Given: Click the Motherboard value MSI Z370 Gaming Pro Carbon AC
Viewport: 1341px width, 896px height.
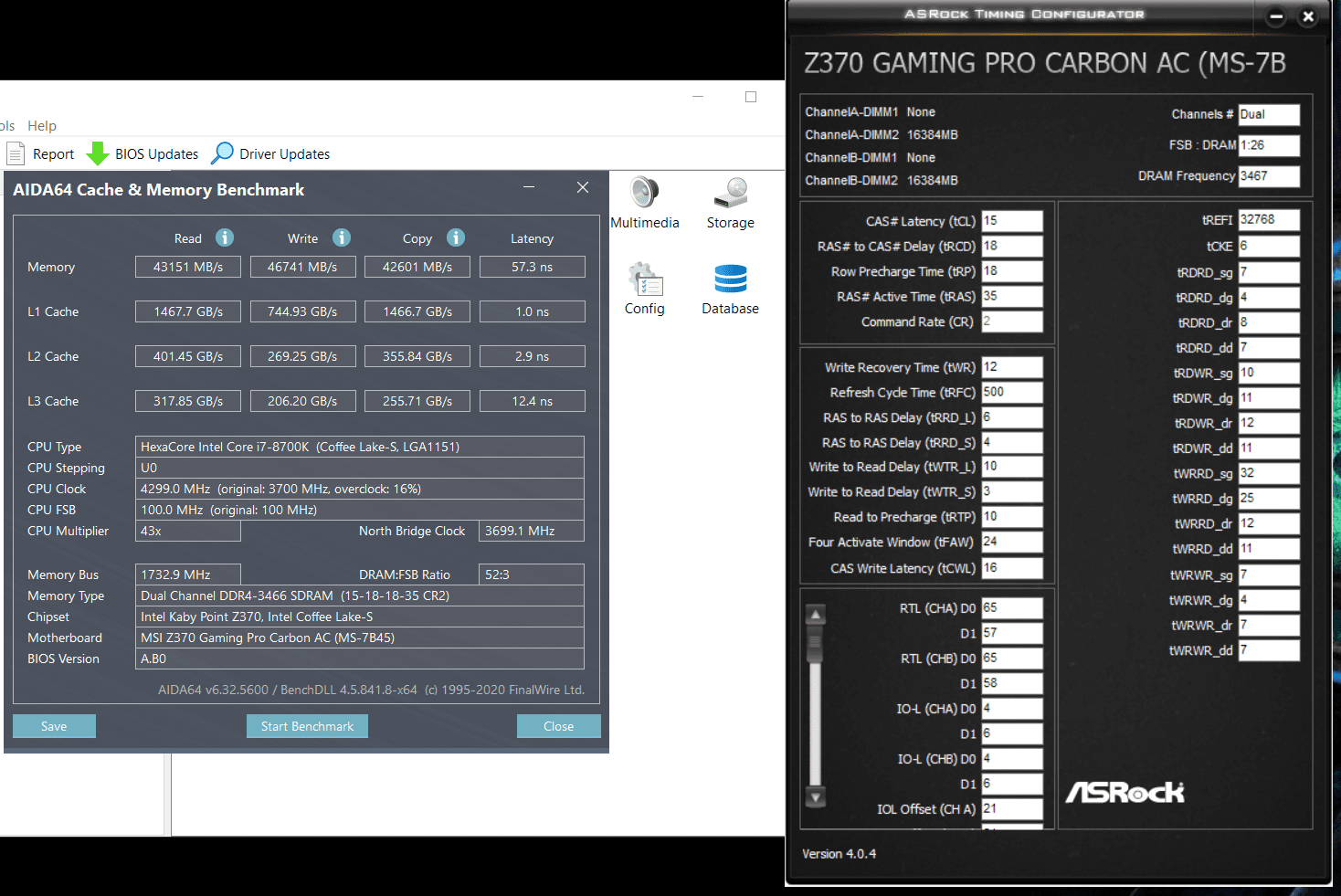Looking at the screenshot, I should pos(360,638).
